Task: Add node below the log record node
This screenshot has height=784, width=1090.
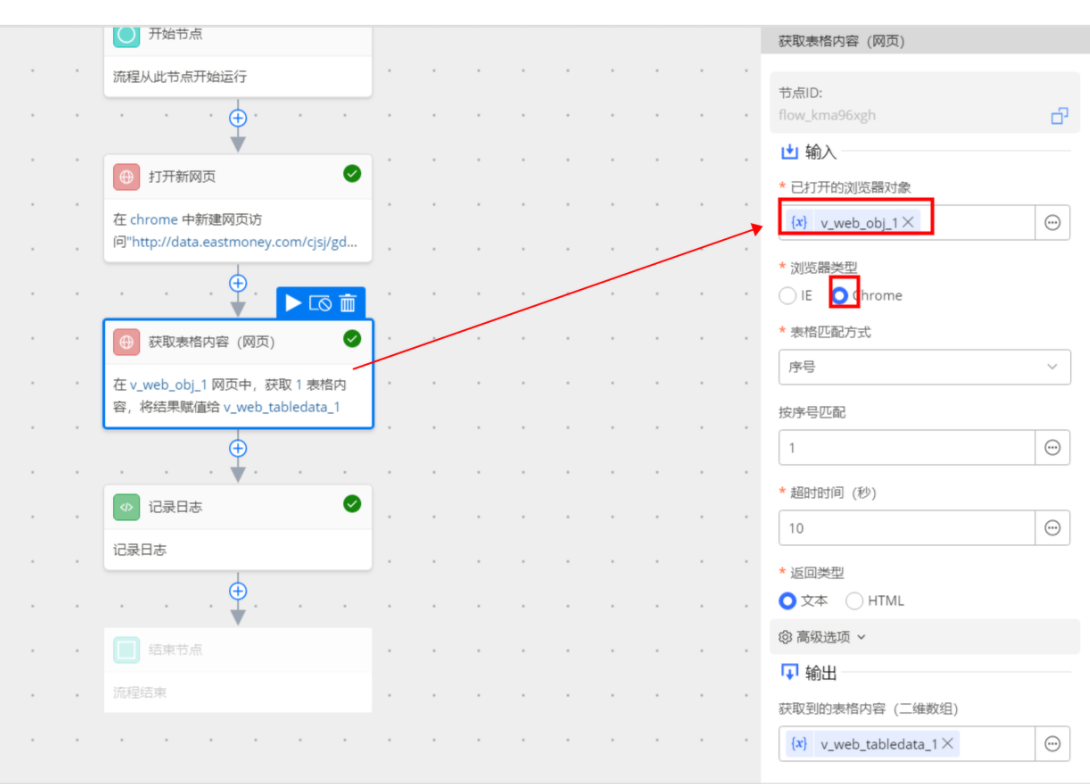Action: pyautogui.click(x=238, y=591)
